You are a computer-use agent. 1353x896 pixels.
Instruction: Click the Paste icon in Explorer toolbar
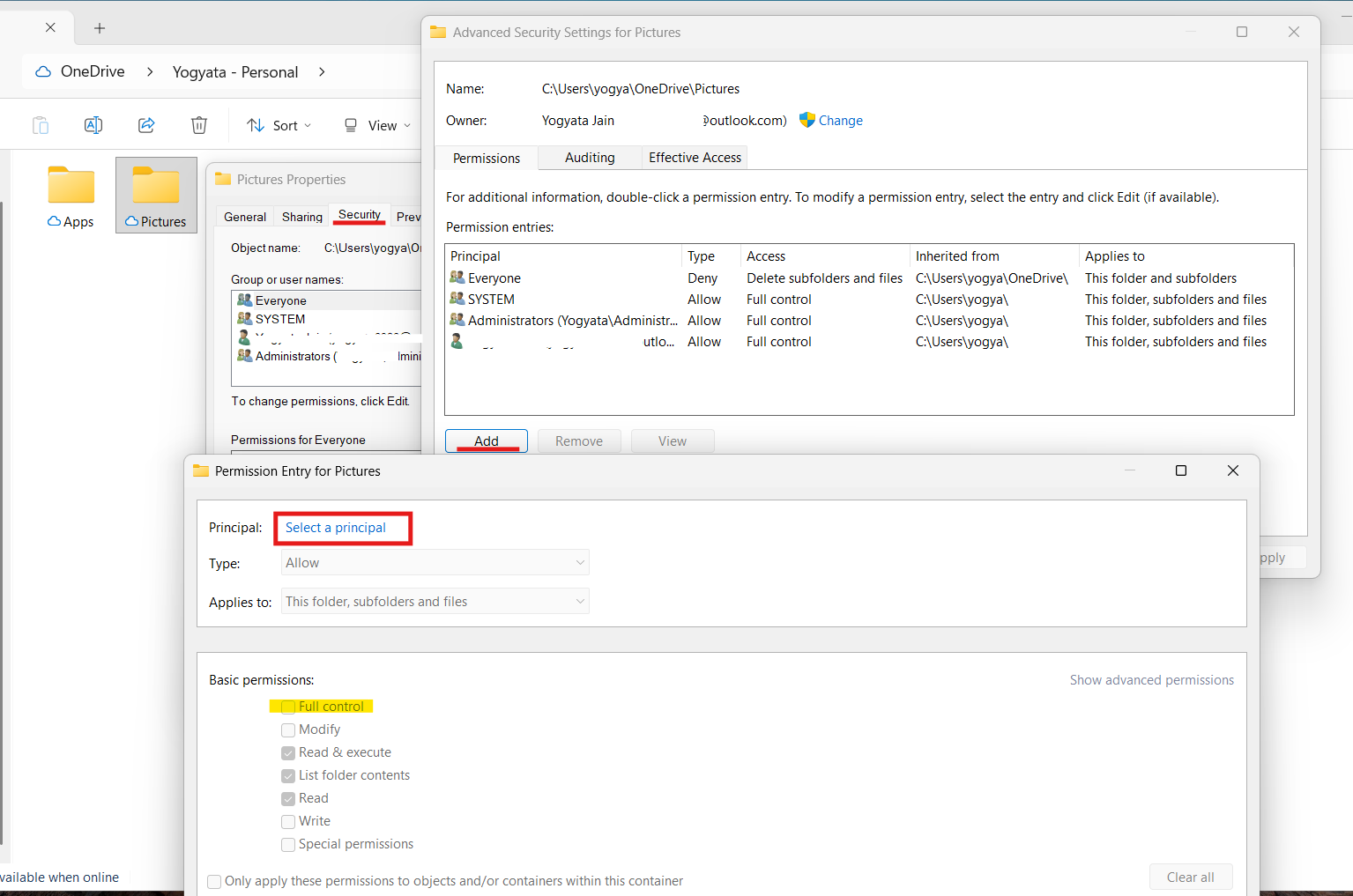coord(40,124)
